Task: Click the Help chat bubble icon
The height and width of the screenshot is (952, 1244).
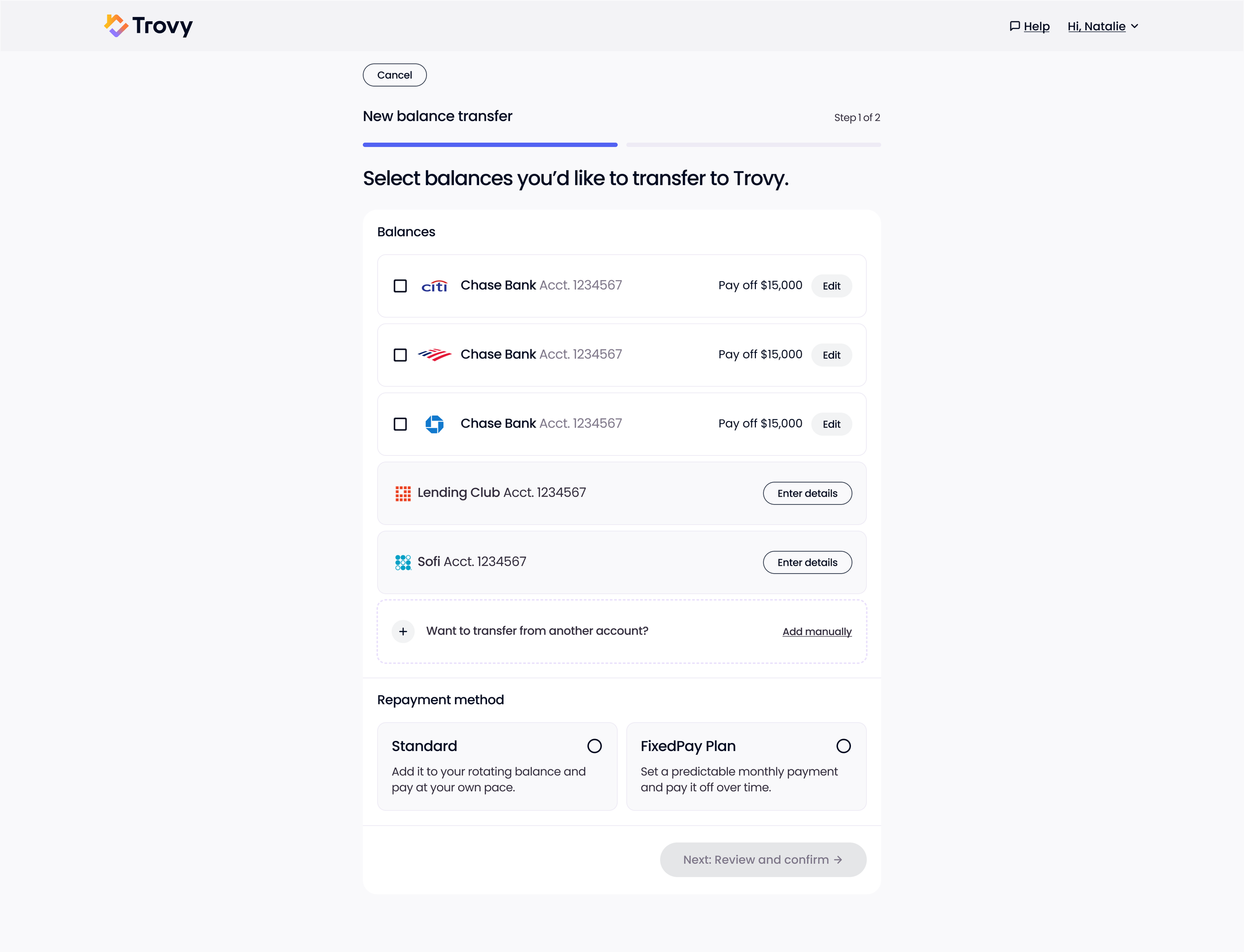Action: tap(1015, 26)
